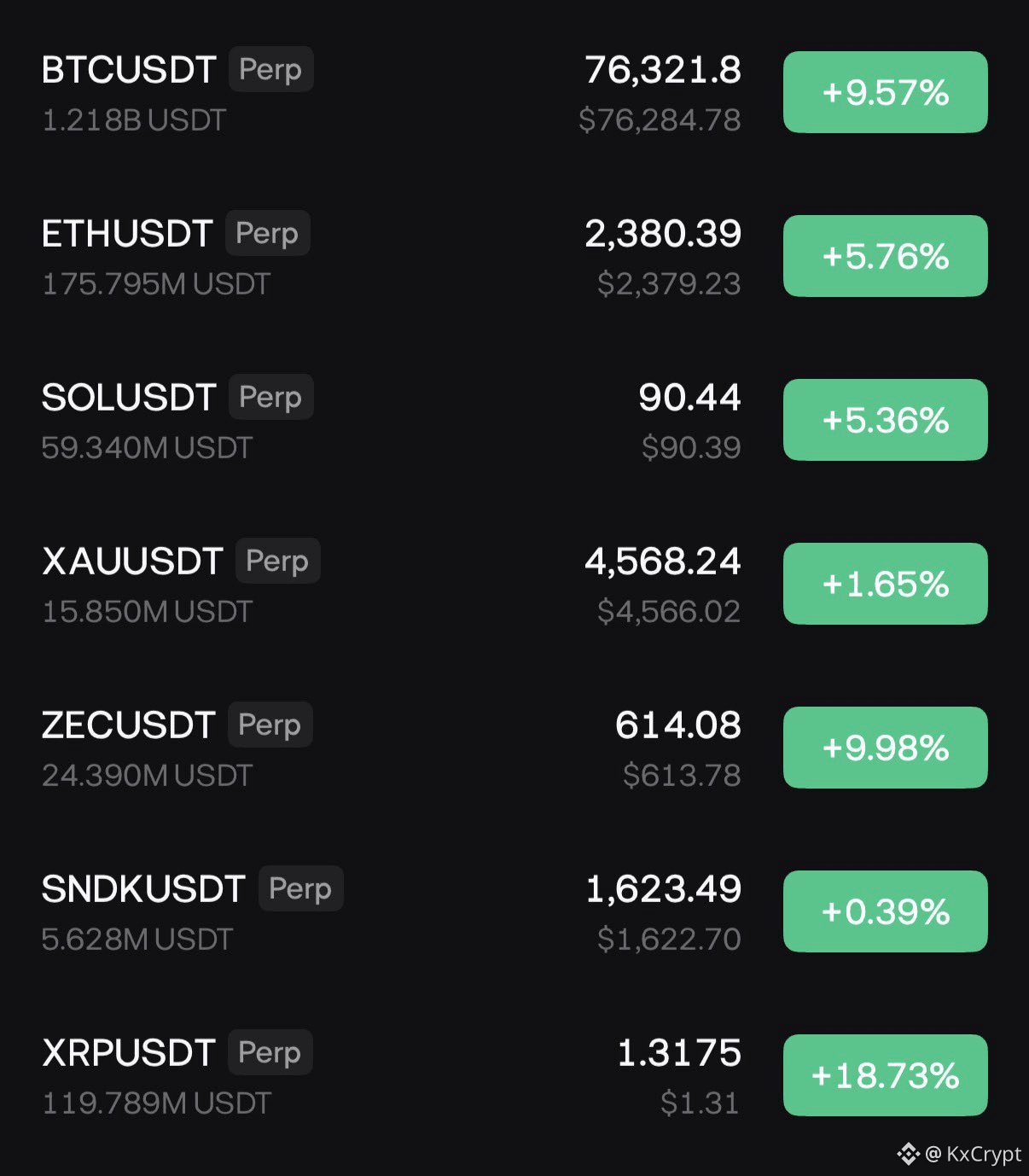Select the ETHUSDT last price 2,380.39
Screen dimensions: 1029x1176
click(663, 234)
